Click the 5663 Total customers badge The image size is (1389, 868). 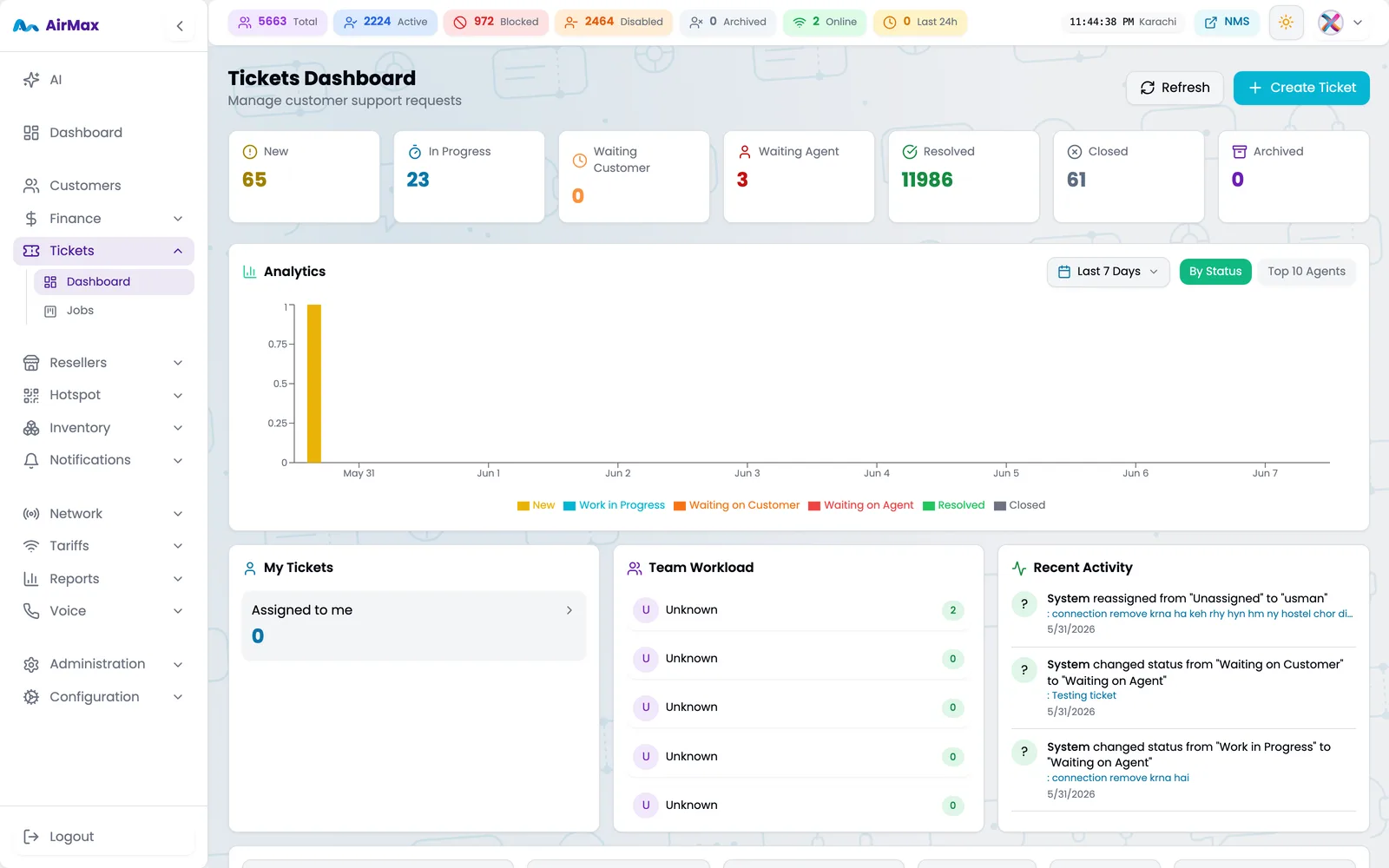278,22
